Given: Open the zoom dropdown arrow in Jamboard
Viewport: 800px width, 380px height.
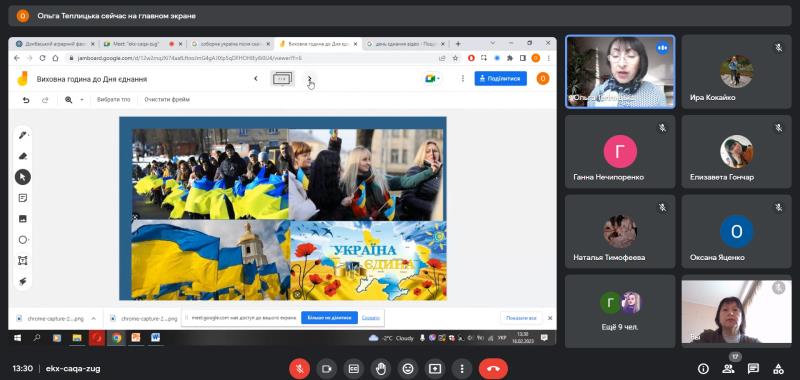Looking at the screenshot, I should (82, 100).
